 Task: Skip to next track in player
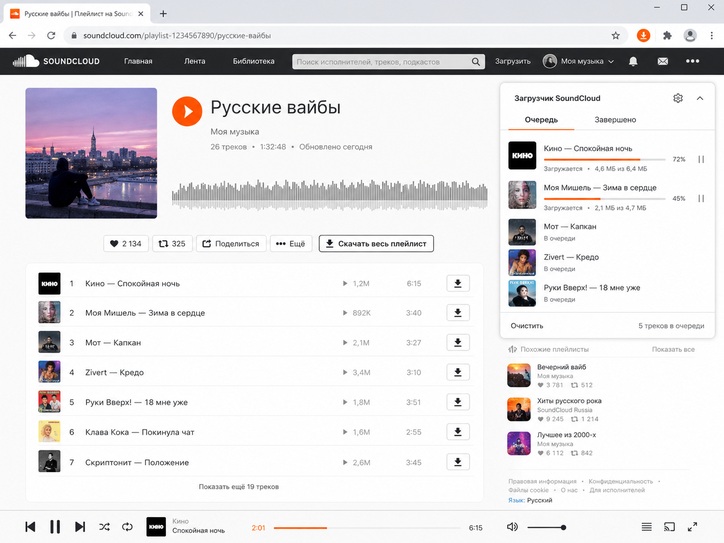(80, 527)
